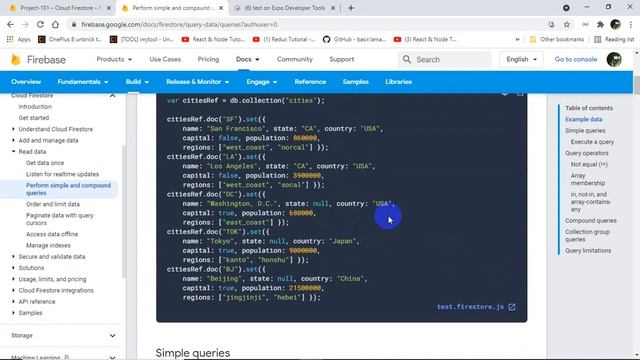Open the Reference nav tab
The image size is (640, 360).
point(310,82)
